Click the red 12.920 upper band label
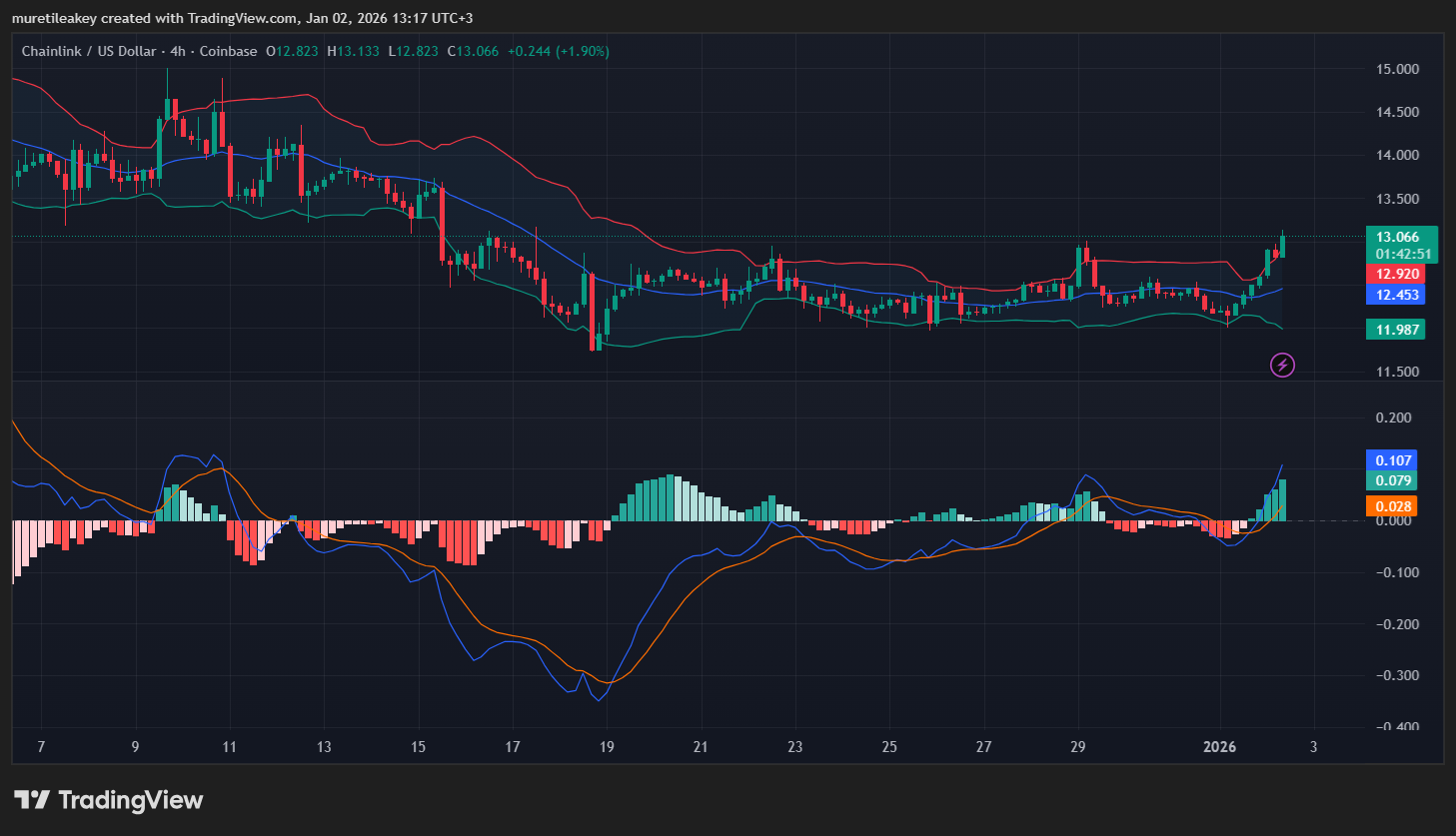The height and width of the screenshot is (836, 1456). (1396, 275)
